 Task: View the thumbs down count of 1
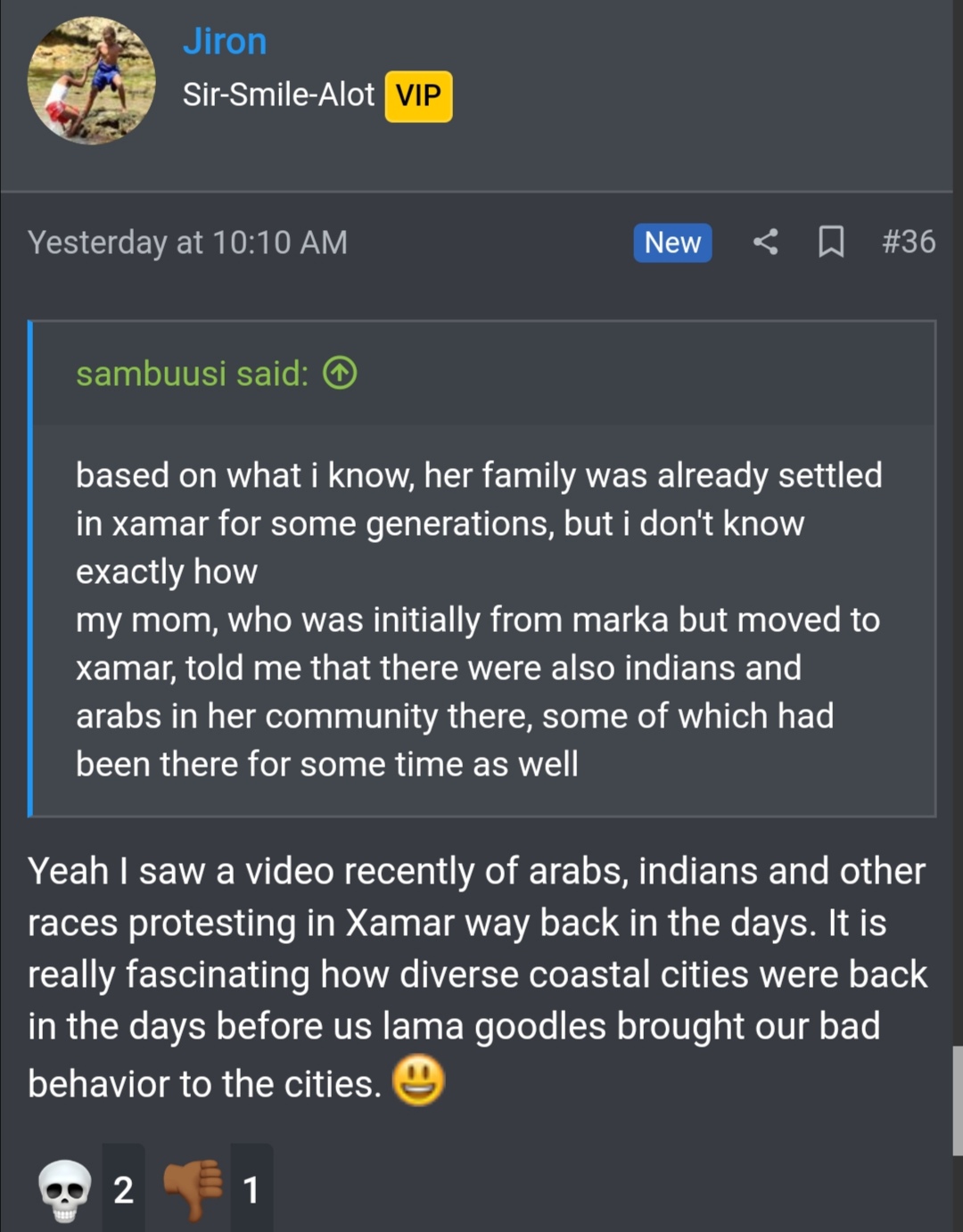(251, 1190)
